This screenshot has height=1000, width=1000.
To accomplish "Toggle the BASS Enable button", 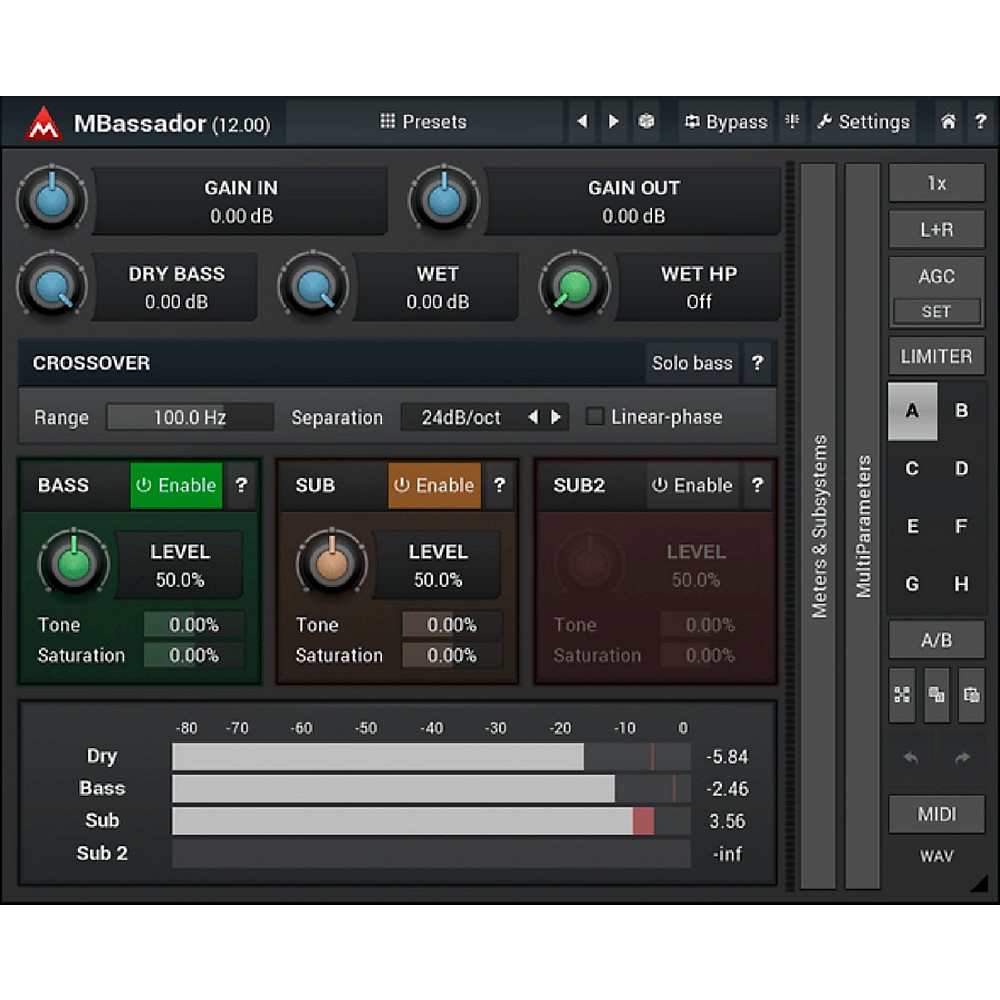I will click(176, 486).
